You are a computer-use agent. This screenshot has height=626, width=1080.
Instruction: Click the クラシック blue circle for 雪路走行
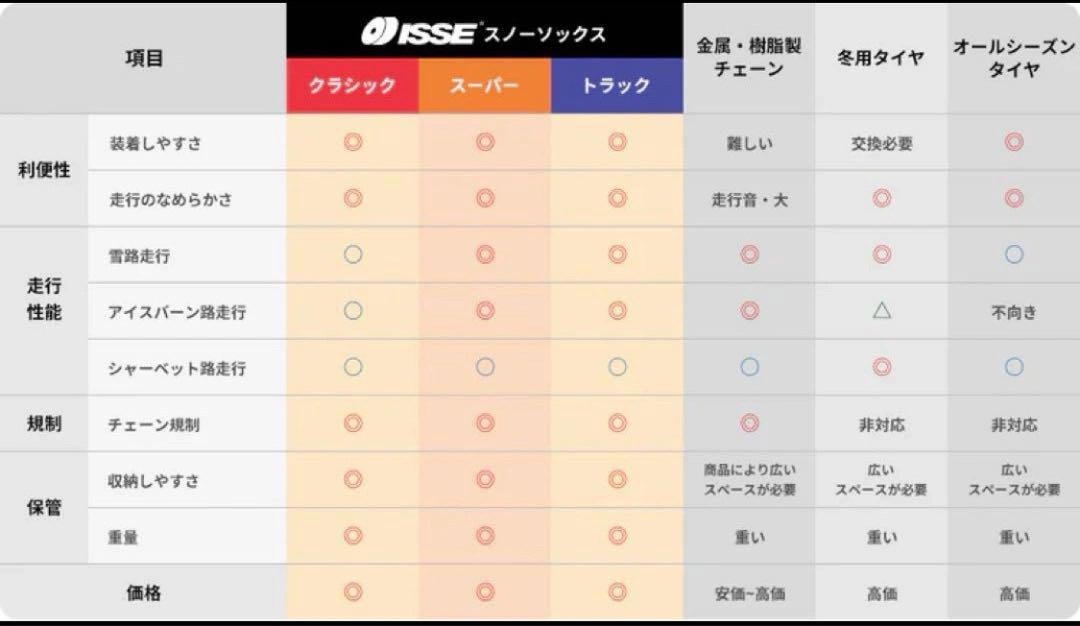click(x=352, y=255)
